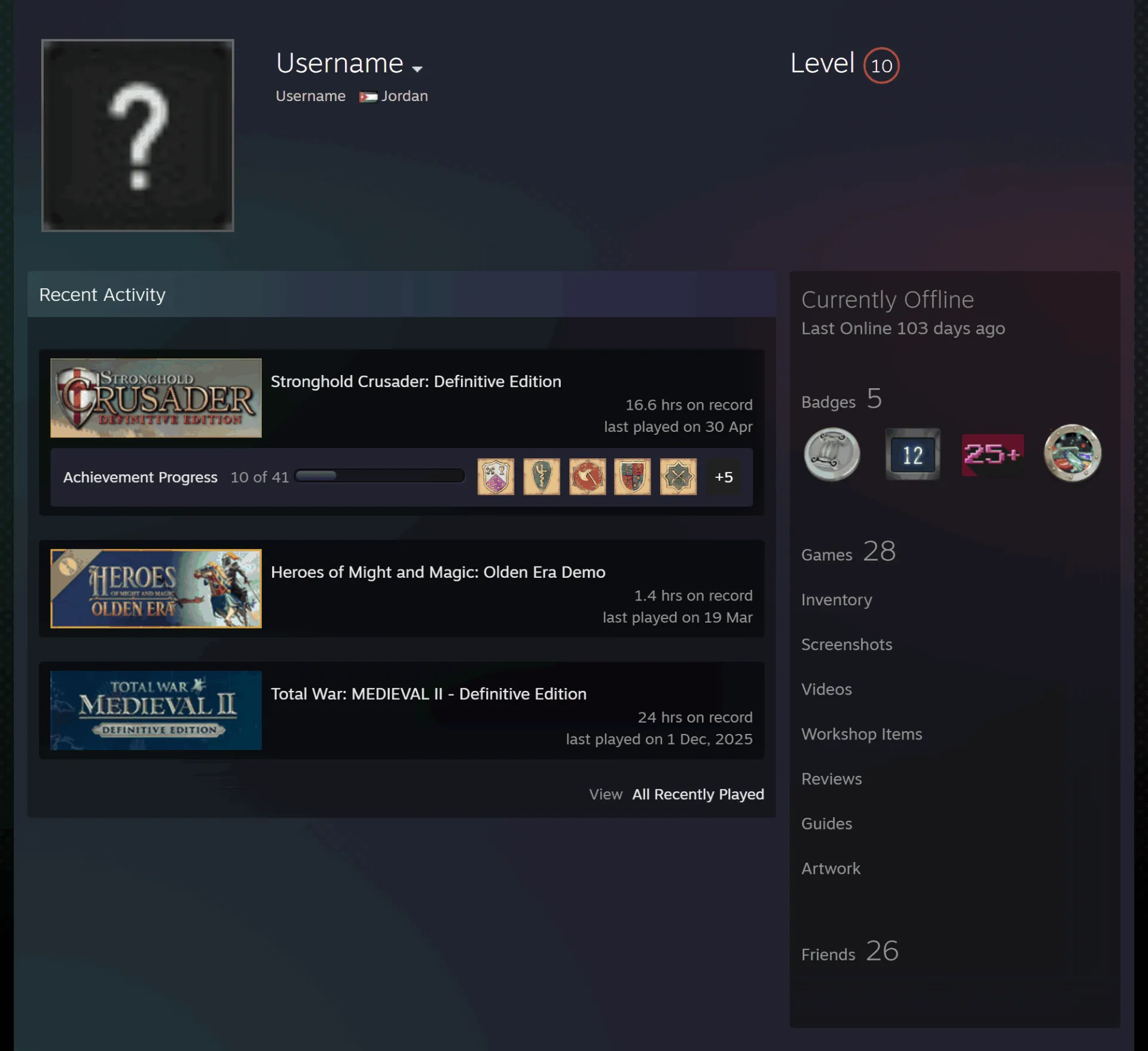Screen dimensions: 1148x1051
Task: View the green serpent shield achievement icon
Action: click(x=542, y=477)
